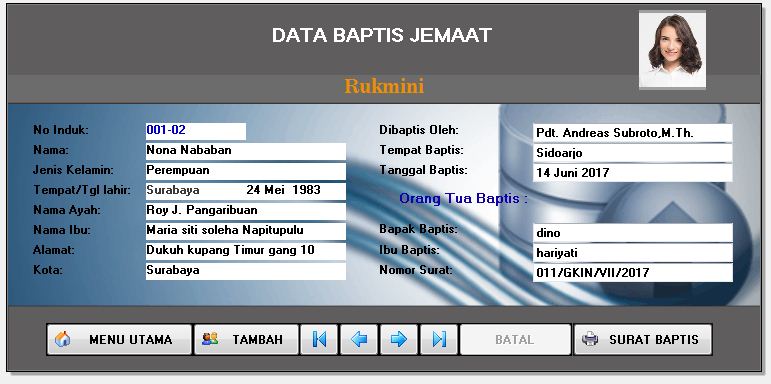
Task: Click the Nama Ibu field
Action: [x=246, y=231]
